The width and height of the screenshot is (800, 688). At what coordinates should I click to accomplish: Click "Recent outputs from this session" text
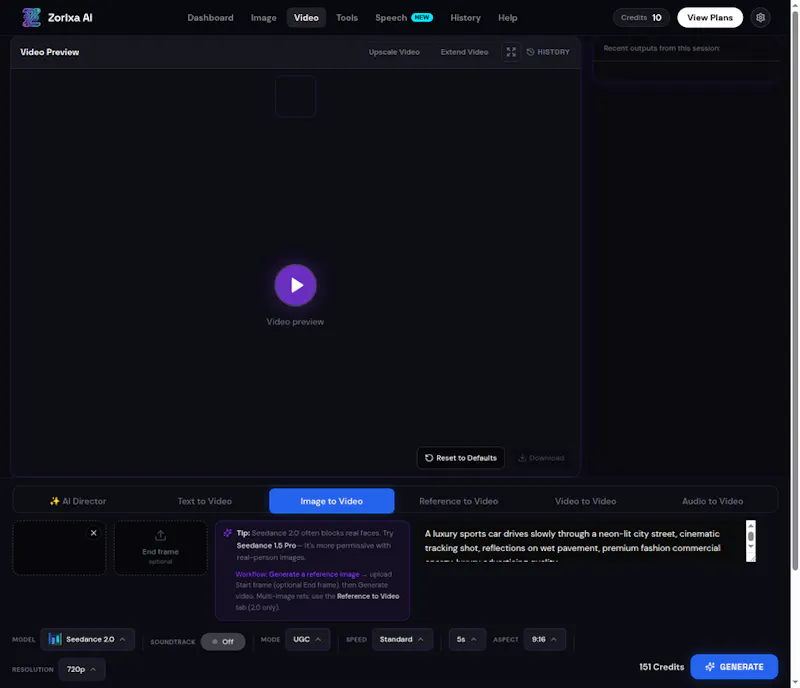tap(661, 48)
